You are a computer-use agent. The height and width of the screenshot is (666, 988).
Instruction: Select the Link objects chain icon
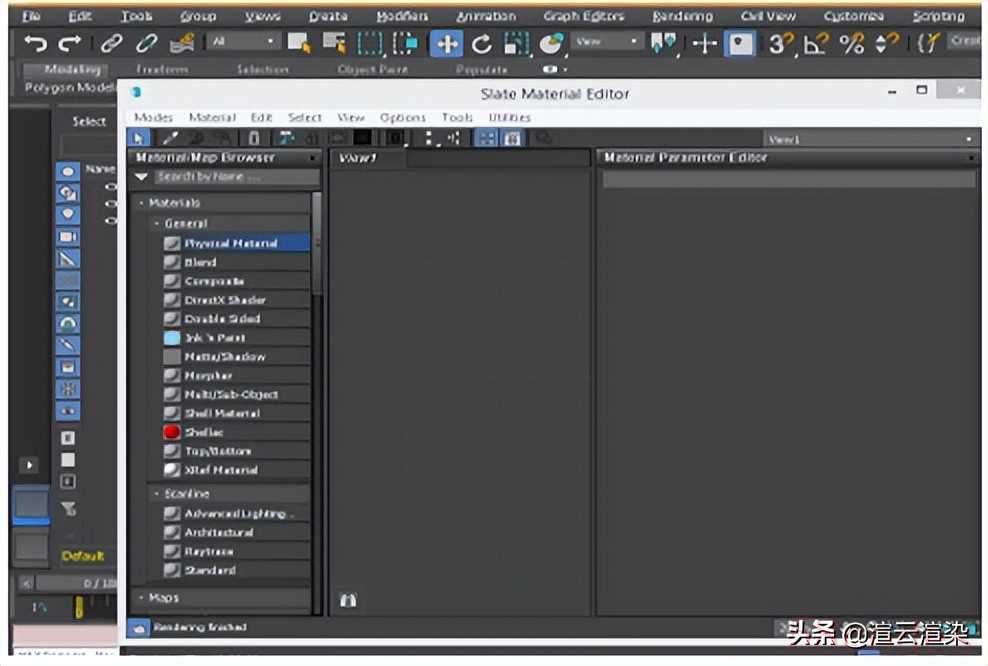pyautogui.click(x=112, y=44)
